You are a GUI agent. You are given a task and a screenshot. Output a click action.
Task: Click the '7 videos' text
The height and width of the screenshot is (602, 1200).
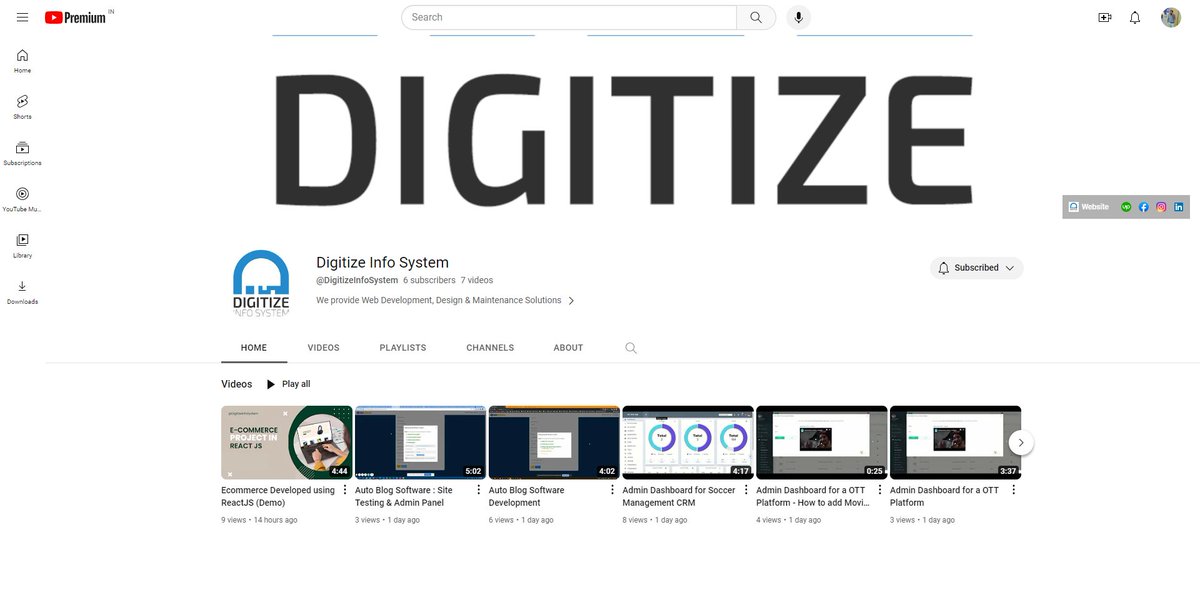[477, 280]
